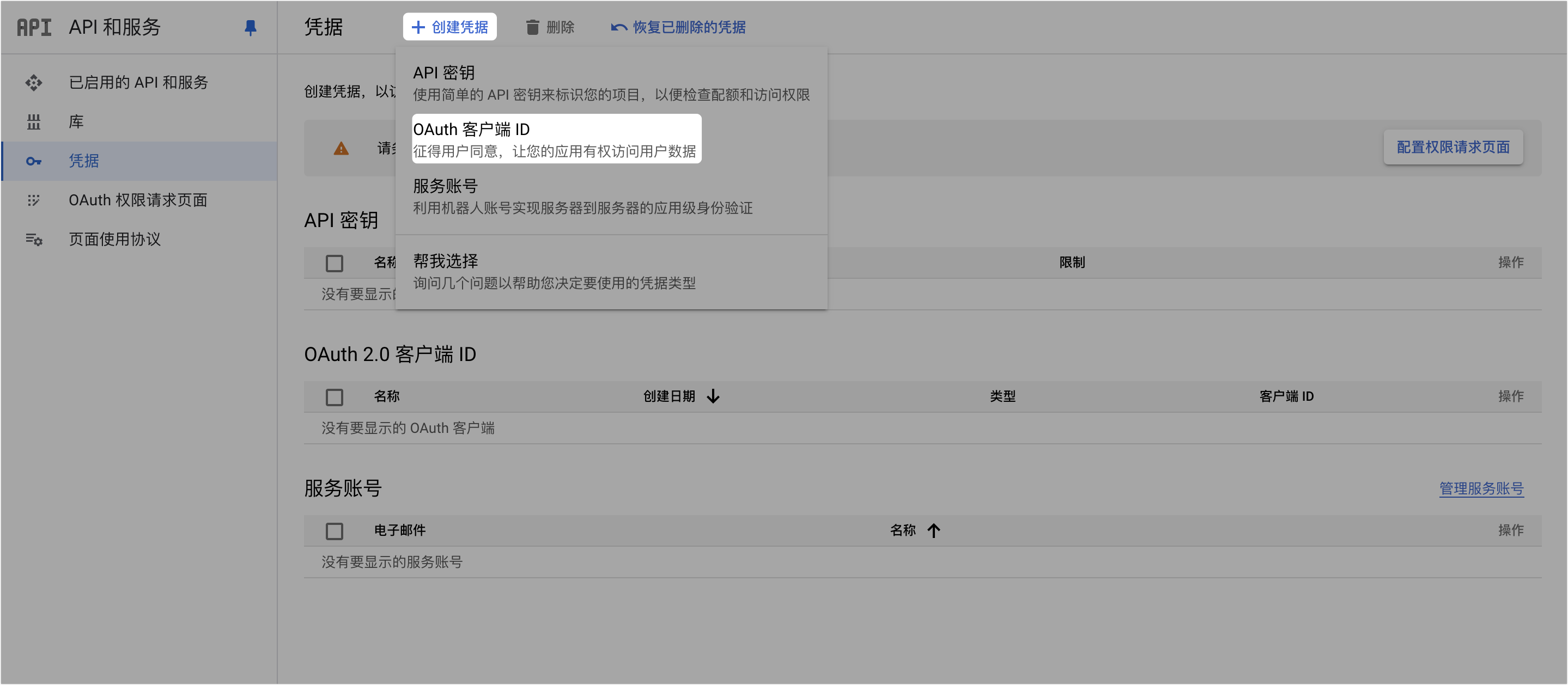1568x685 pixels.
Task: Click the 客户端 ID column header
Action: (x=1286, y=396)
